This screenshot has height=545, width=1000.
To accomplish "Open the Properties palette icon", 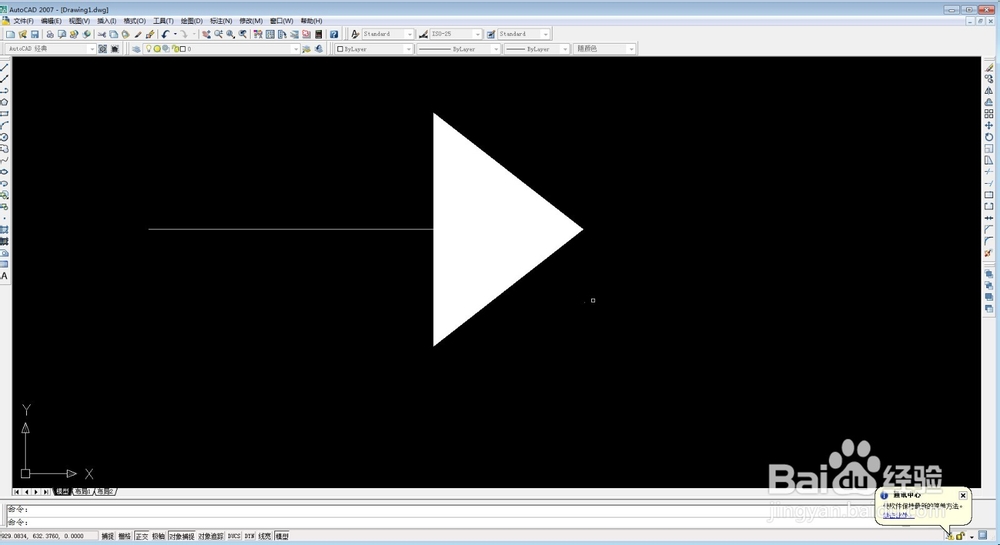I will point(258,34).
